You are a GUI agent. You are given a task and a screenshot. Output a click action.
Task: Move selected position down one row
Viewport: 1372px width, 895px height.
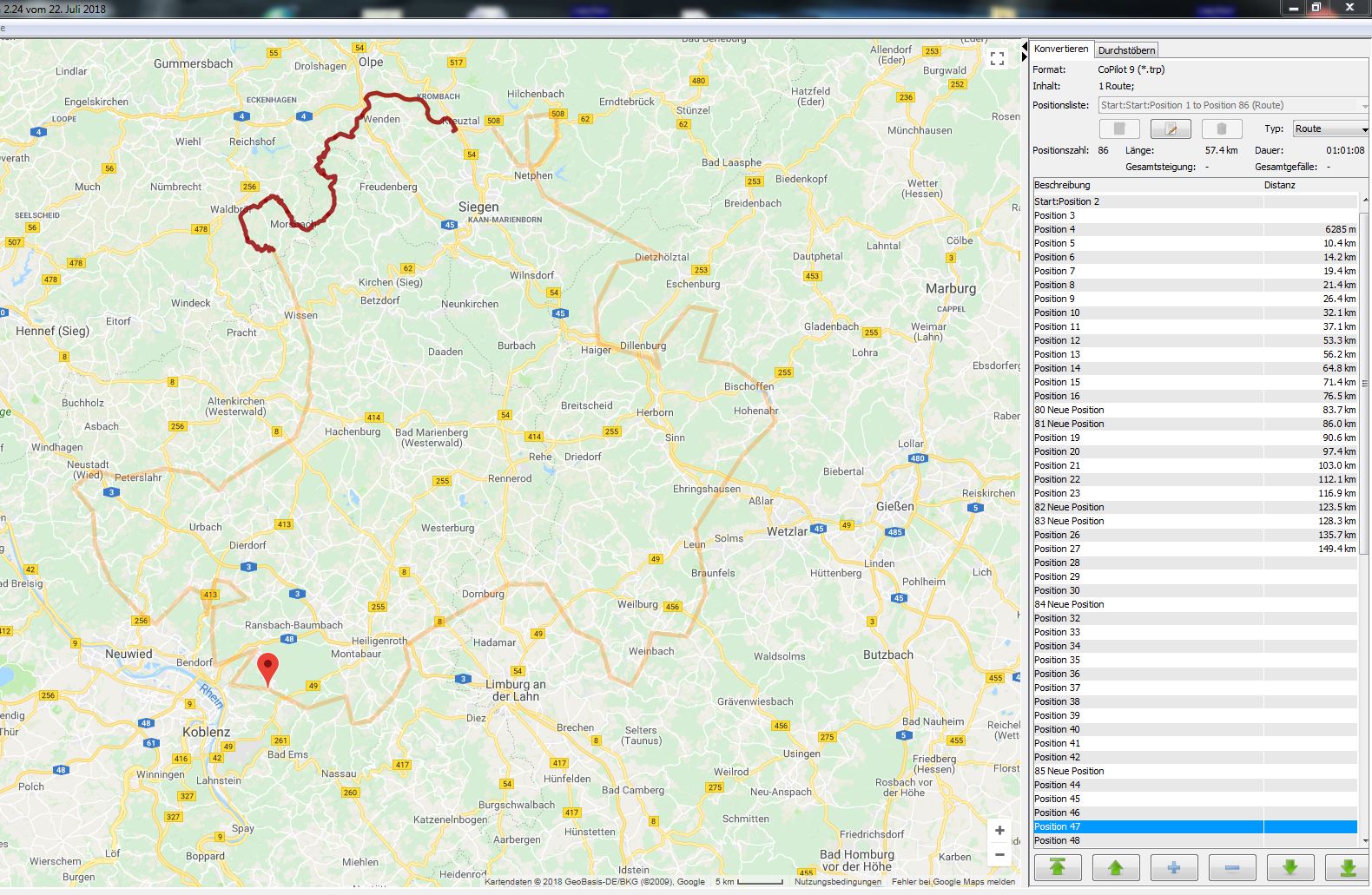[x=1290, y=867]
